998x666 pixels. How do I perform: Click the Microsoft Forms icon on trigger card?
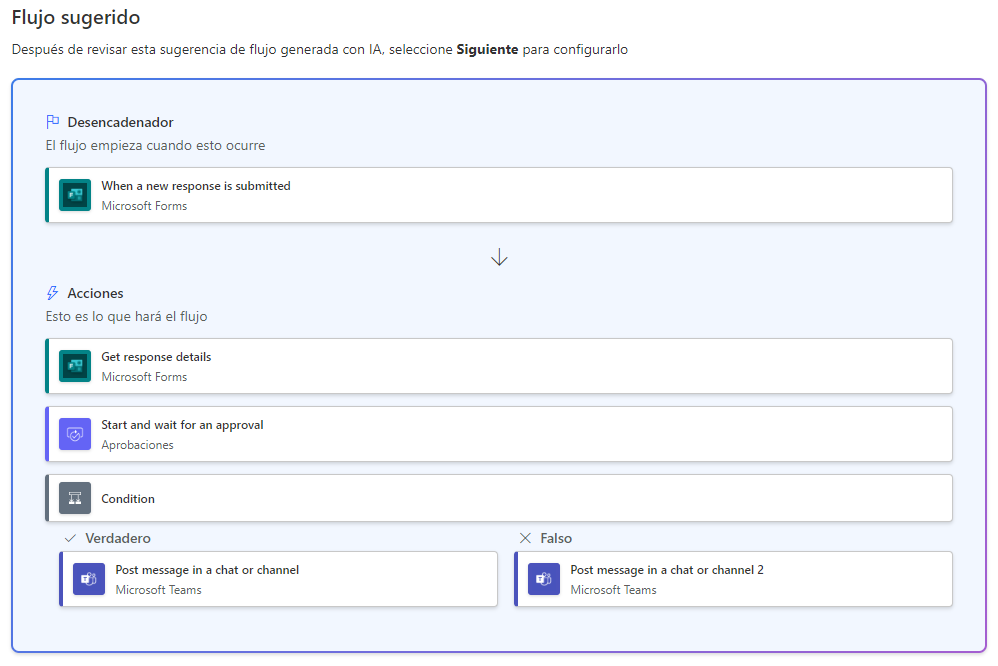click(x=75, y=195)
